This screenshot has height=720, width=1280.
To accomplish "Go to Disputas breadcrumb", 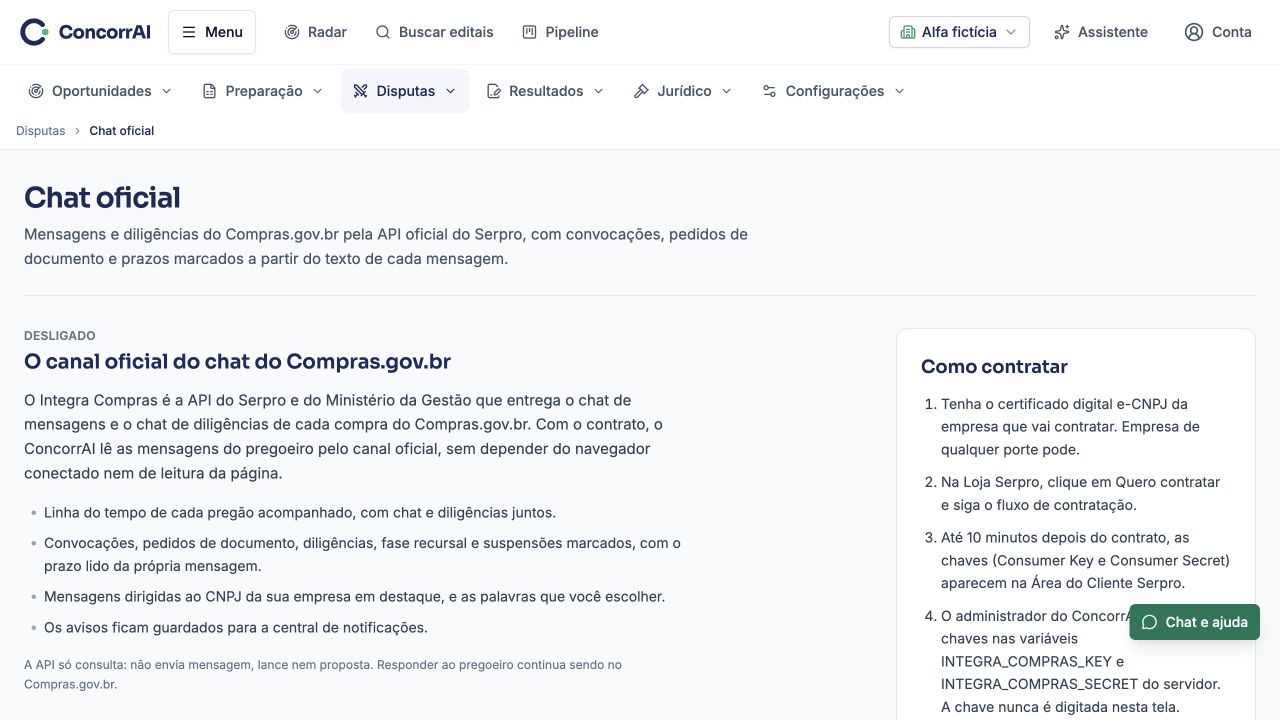I will [x=40, y=131].
